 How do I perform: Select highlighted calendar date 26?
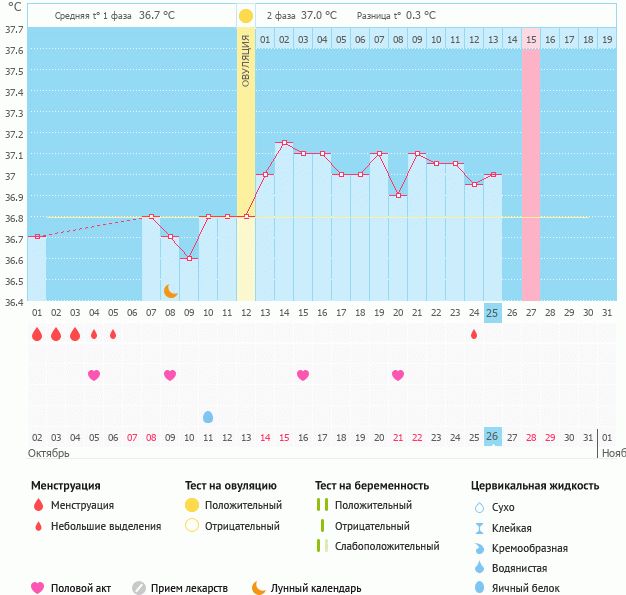click(x=492, y=437)
